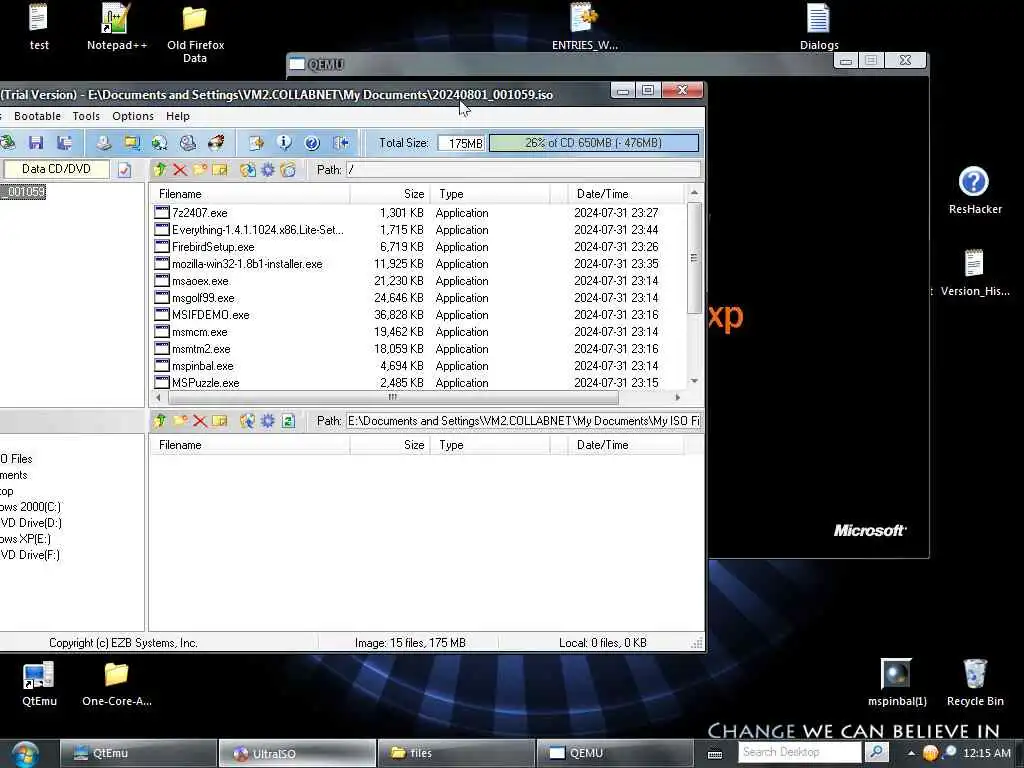Click the Save As icon with two floppy disks
The image size is (1024, 768).
point(64,142)
